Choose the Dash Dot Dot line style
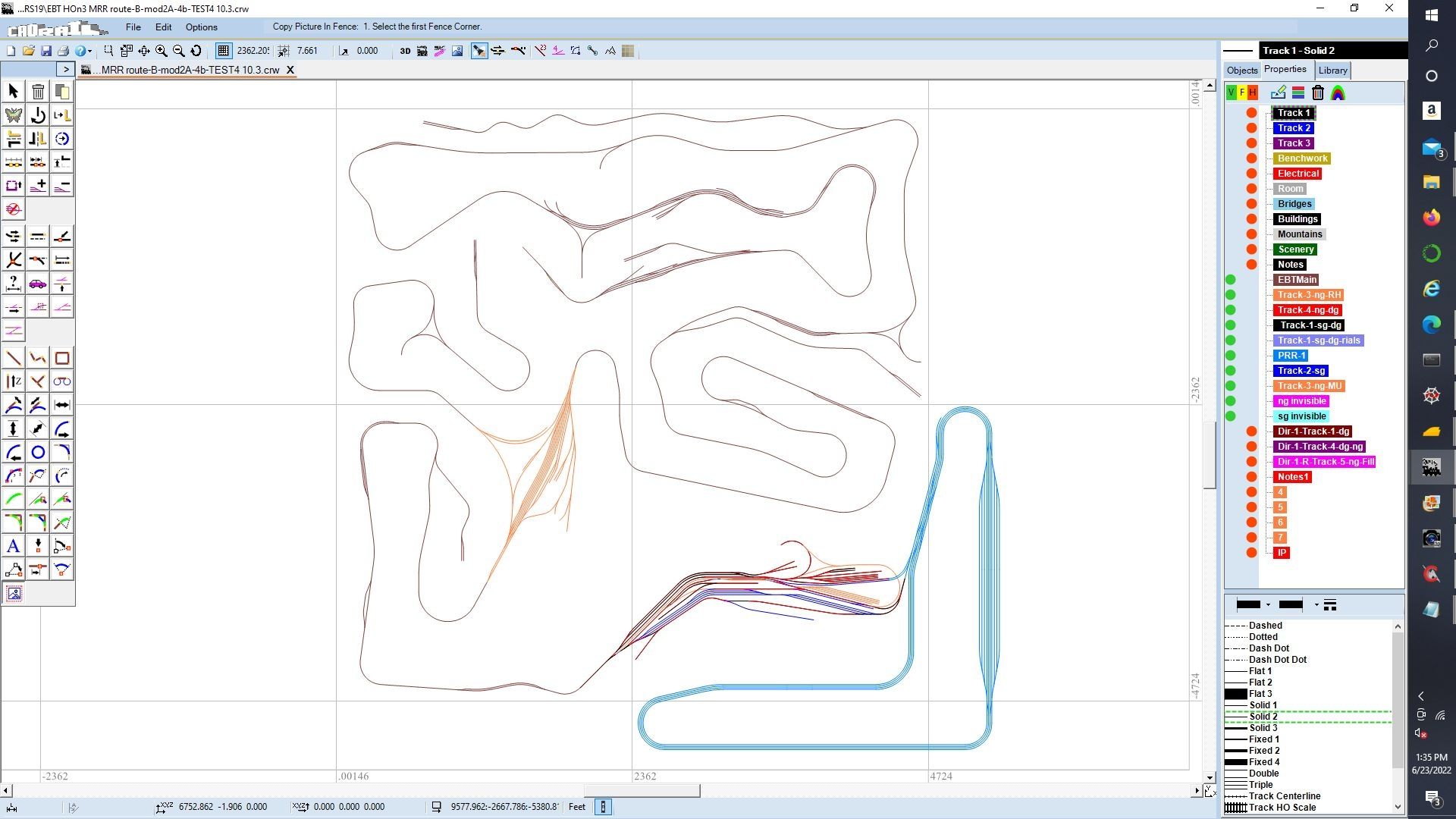The width and height of the screenshot is (1456, 819). click(x=1277, y=660)
